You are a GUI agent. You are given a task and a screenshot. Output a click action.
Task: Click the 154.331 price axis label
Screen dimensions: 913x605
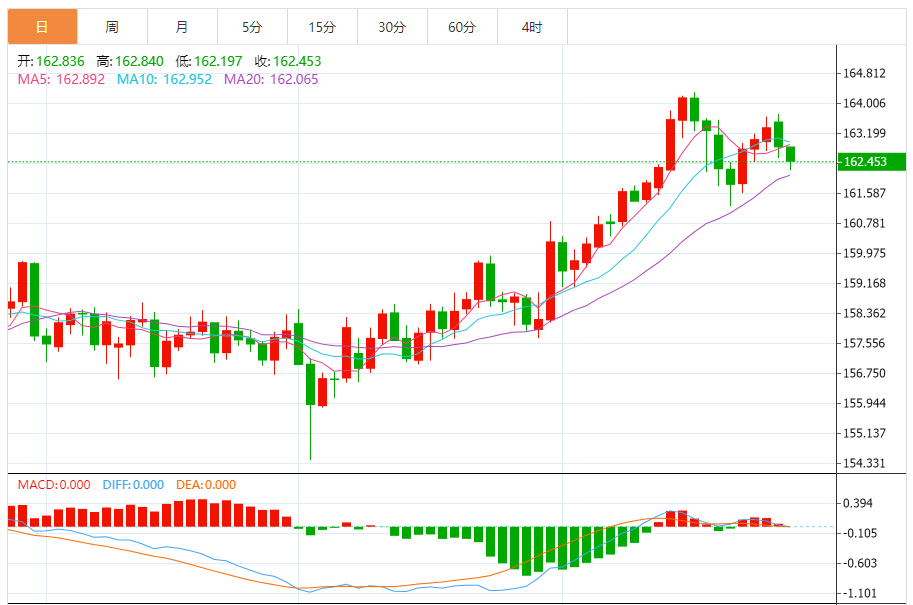click(x=864, y=464)
